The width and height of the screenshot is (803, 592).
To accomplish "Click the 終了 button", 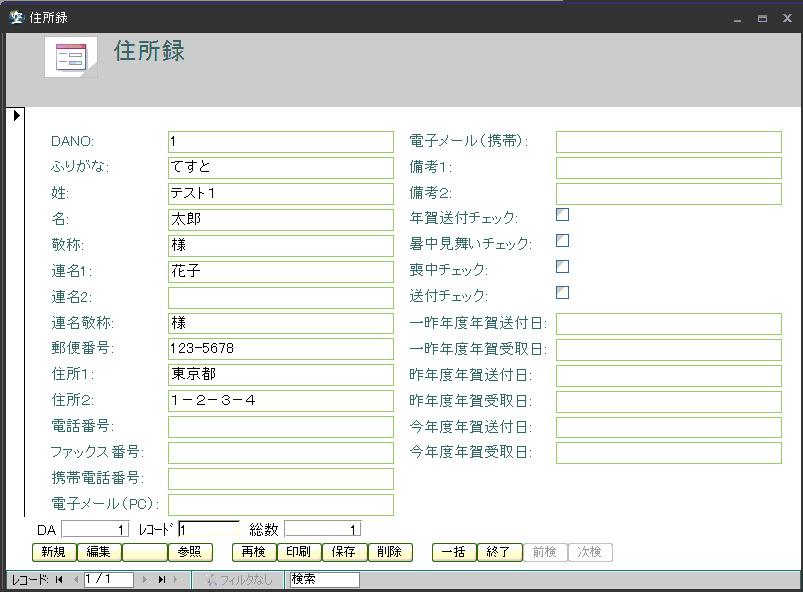I will (x=499, y=552).
